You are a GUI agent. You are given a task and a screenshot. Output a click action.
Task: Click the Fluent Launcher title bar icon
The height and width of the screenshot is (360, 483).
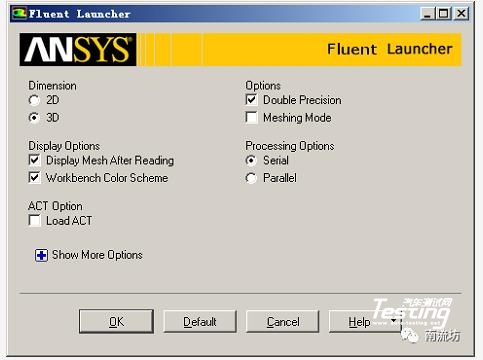(x=19, y=13)
